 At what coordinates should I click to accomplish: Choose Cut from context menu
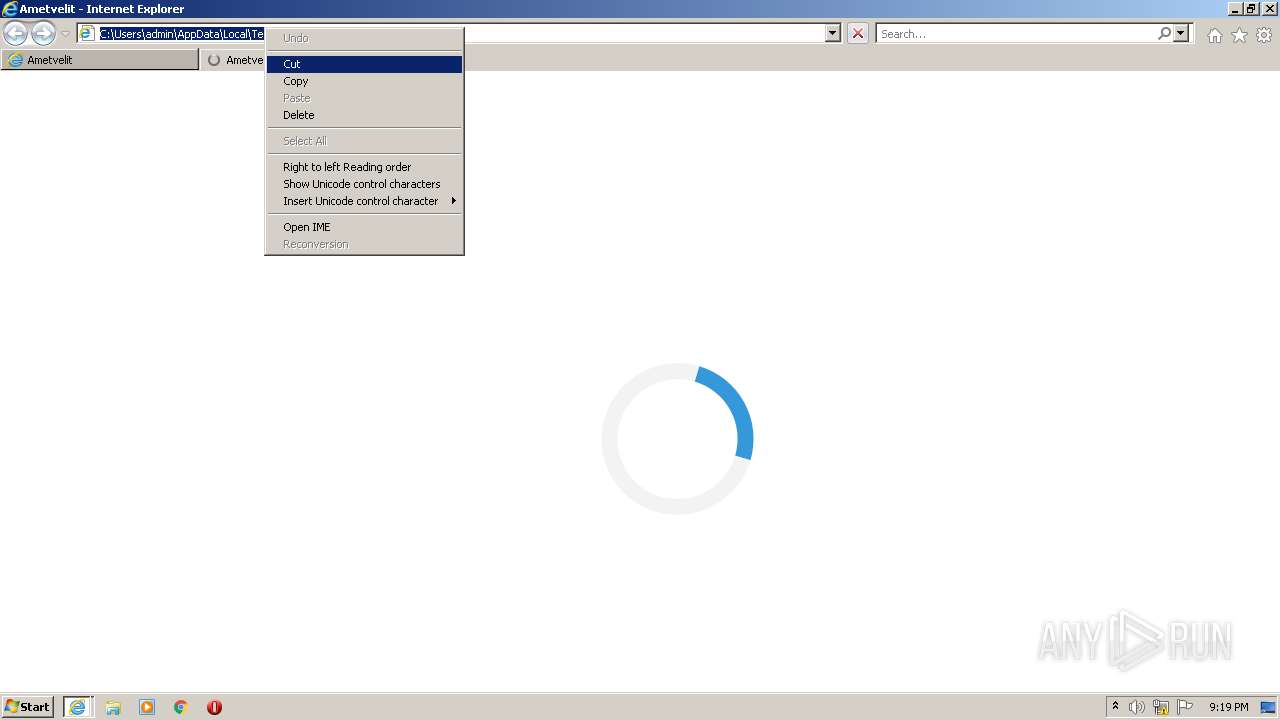click(364, 64)
